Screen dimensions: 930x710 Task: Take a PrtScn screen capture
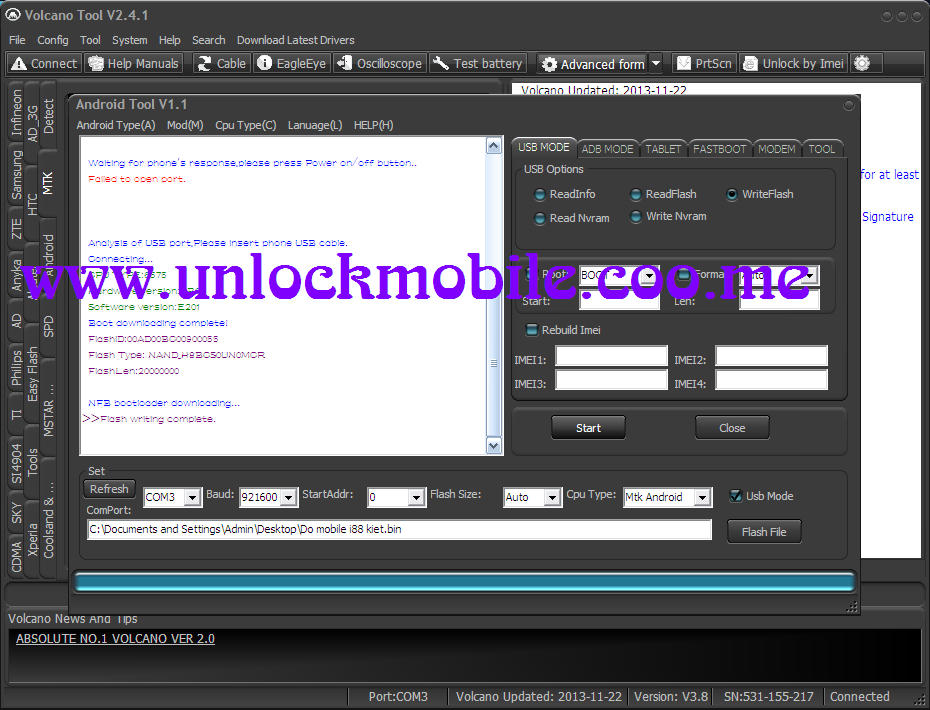point(705,63)
